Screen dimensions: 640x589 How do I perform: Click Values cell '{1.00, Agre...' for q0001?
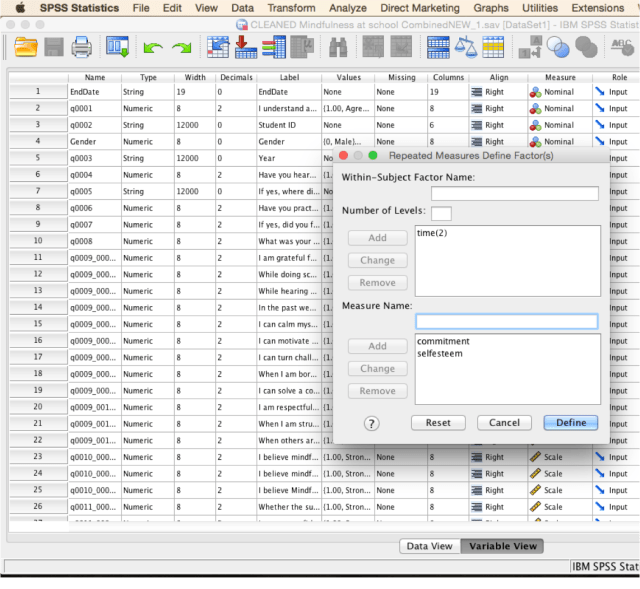coord(348,109)
